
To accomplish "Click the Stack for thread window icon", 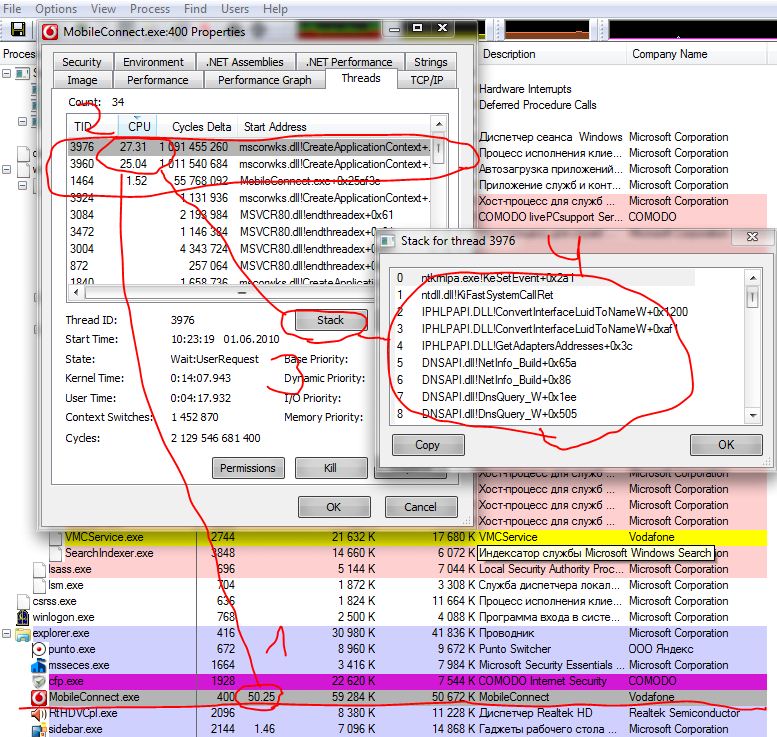I will pyautogui.click(x=387, y=241).
